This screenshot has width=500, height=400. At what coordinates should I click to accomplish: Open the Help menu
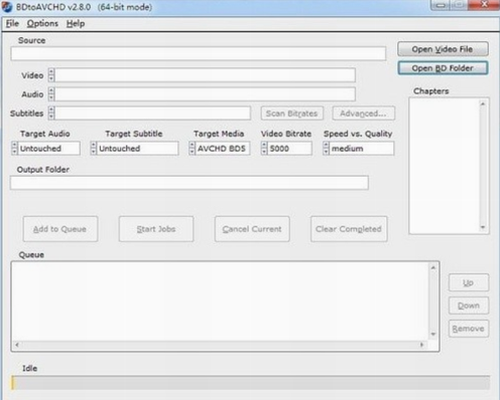coord(75,24)
